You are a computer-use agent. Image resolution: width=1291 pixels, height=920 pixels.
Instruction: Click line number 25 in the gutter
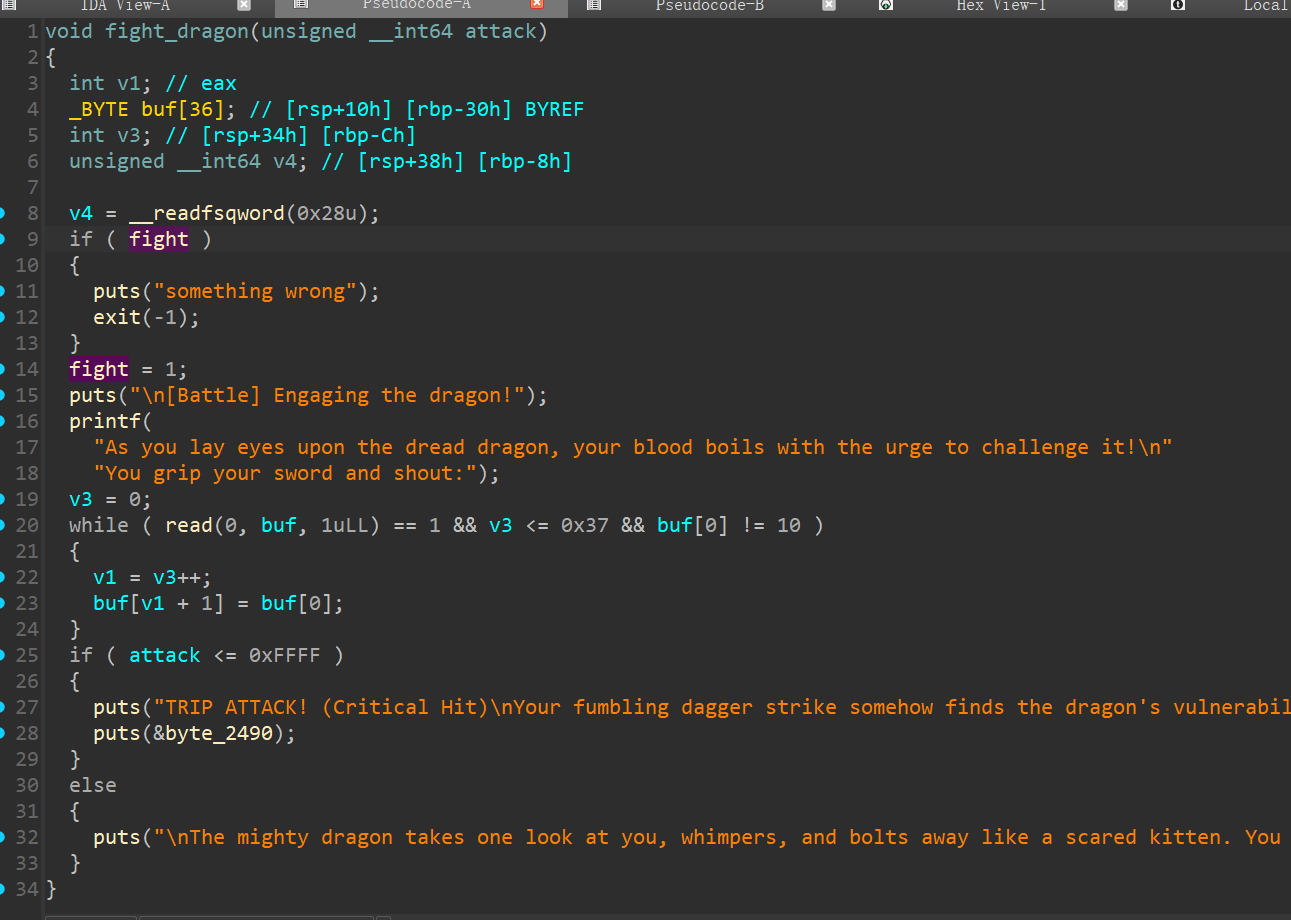(27, 655)
